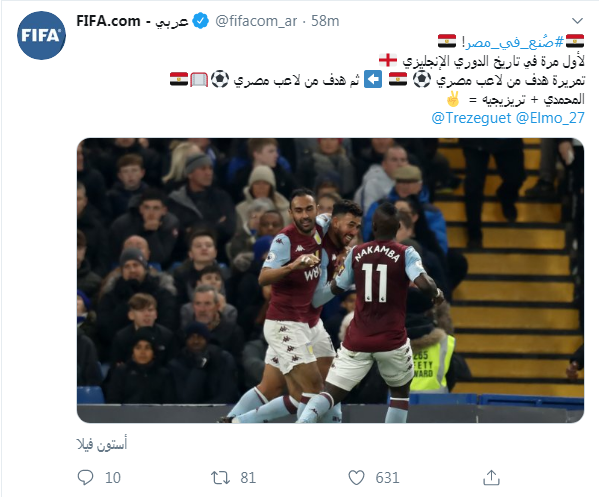Click the 58m timestamp
Image resolution: width=599 pixels, height=497 pixels.
click(x=325, y=21)
